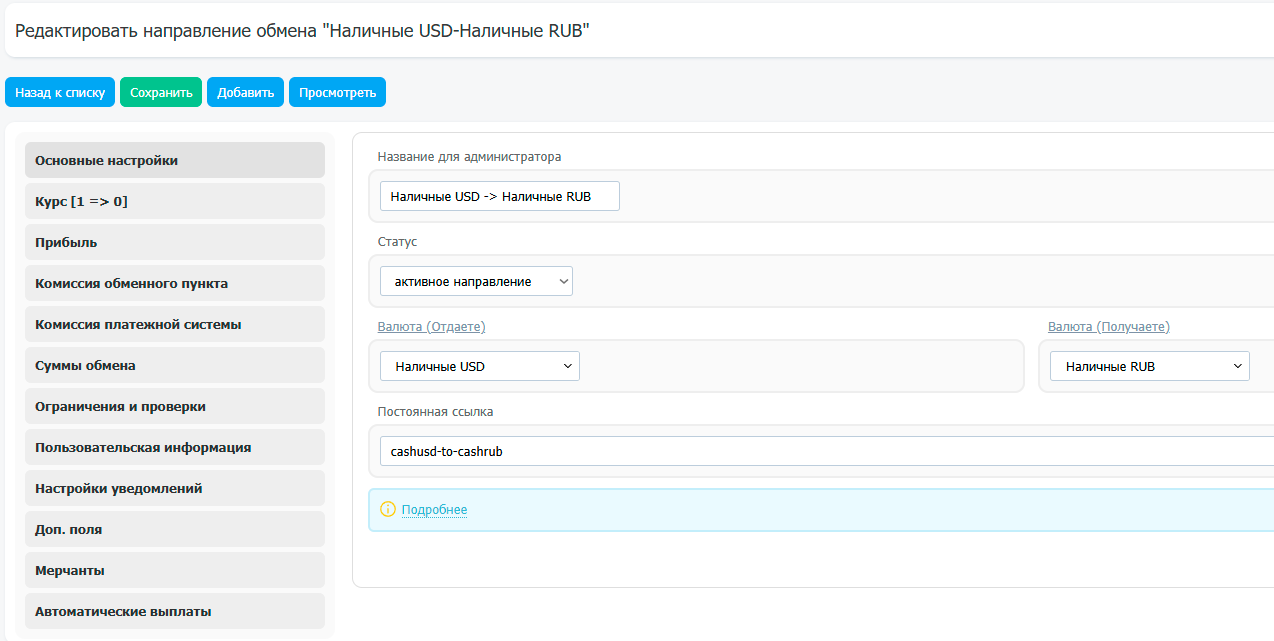Click the Подробнее link

click(434, 510)
